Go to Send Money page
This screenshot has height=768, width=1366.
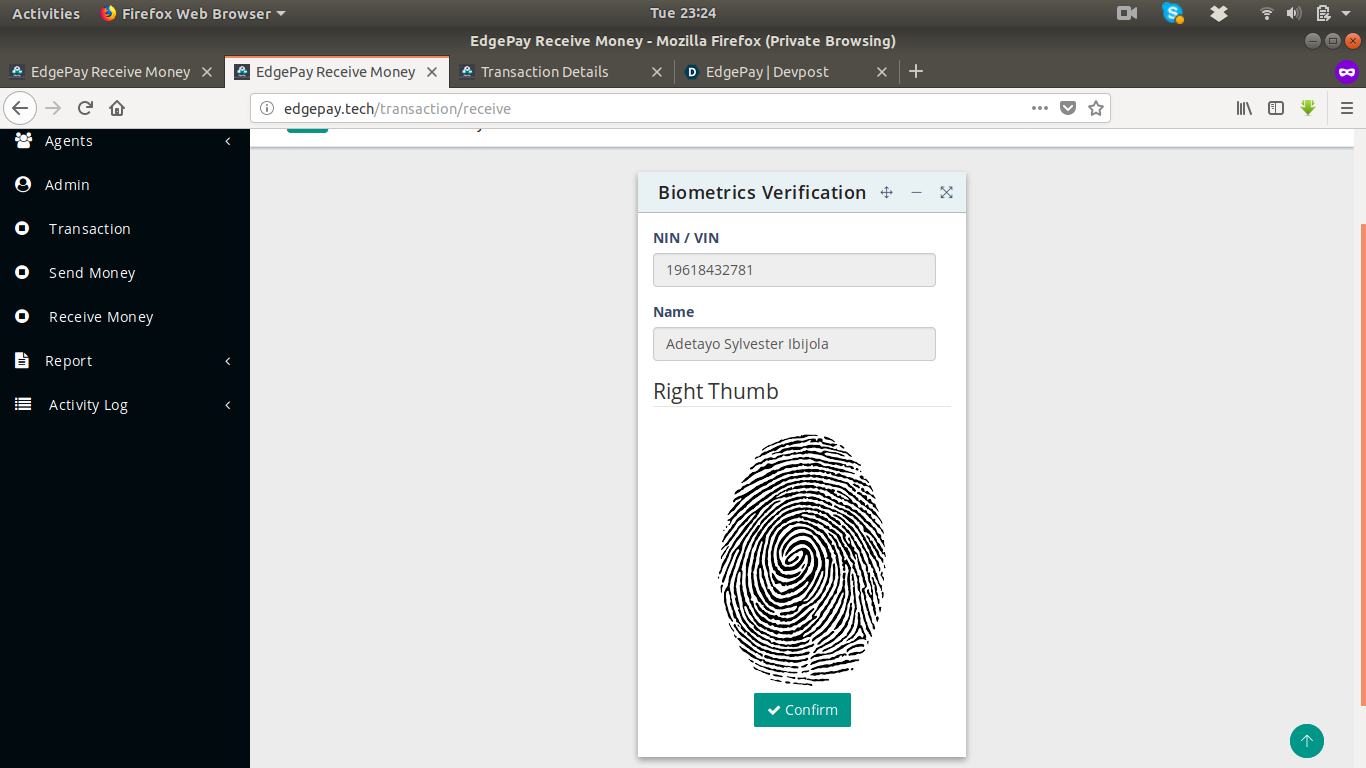(125, 273)
